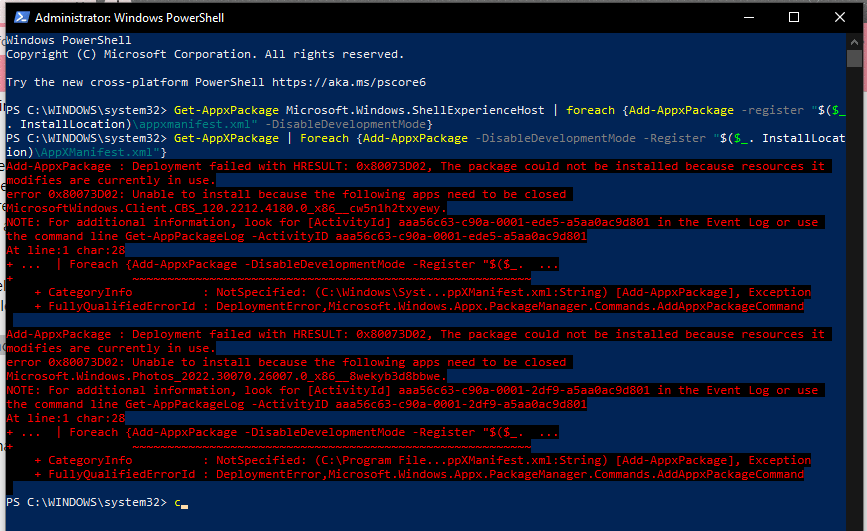Click the '\AppXManifest.xml"}' text
867x531 pixels.
(x=100, y=152)
